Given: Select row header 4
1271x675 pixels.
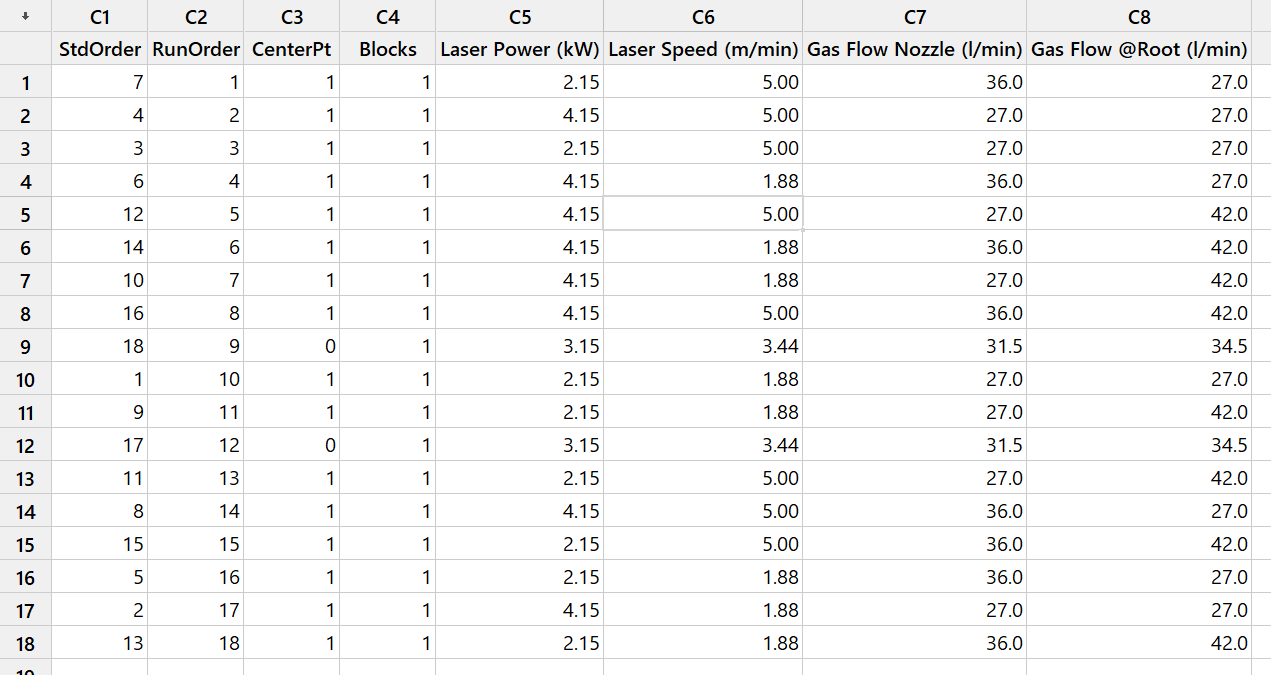Looking at the screenshot, I should coord(25,181).
